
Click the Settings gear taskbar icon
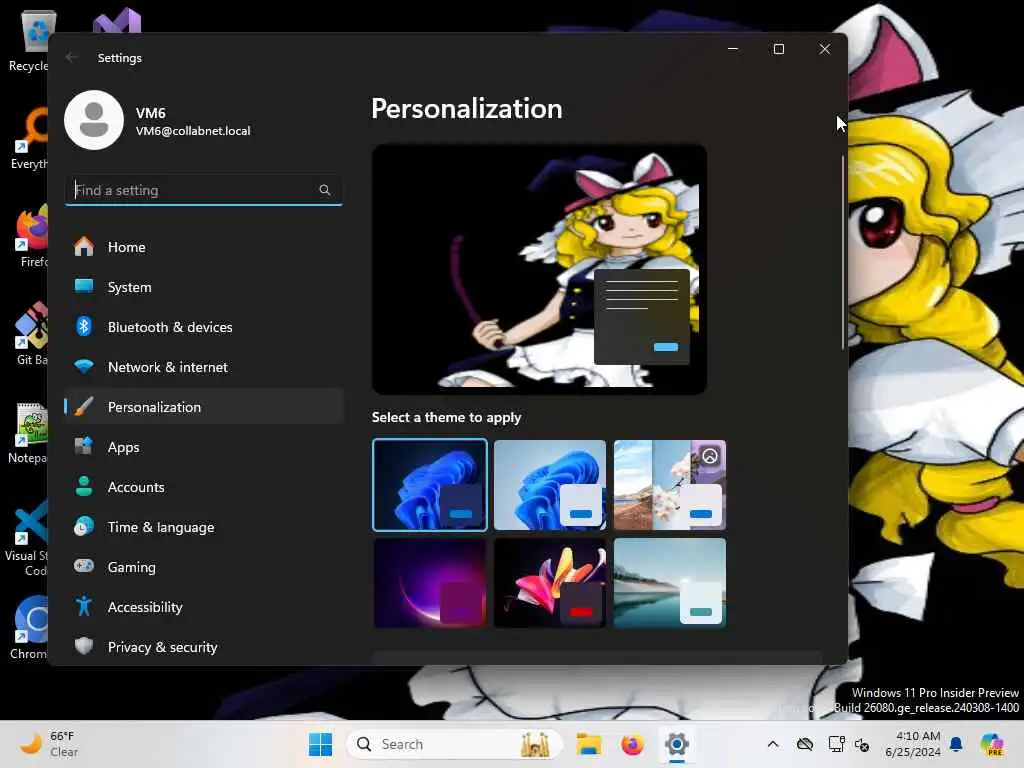pos(677,744)
